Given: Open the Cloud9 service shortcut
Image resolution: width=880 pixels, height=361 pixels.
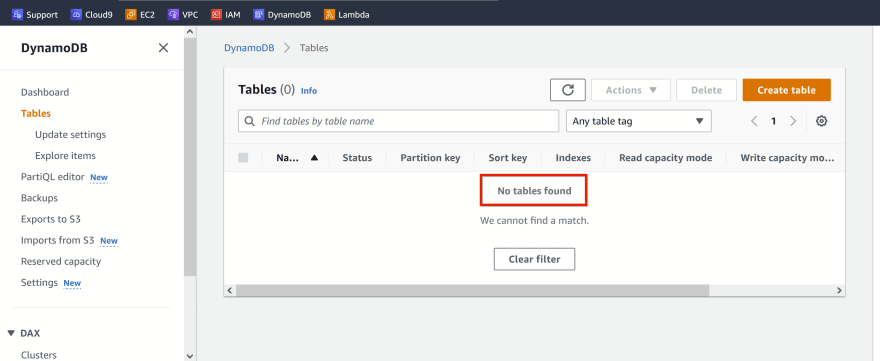Looking at the screenshot, I should (x=91, y=15).
